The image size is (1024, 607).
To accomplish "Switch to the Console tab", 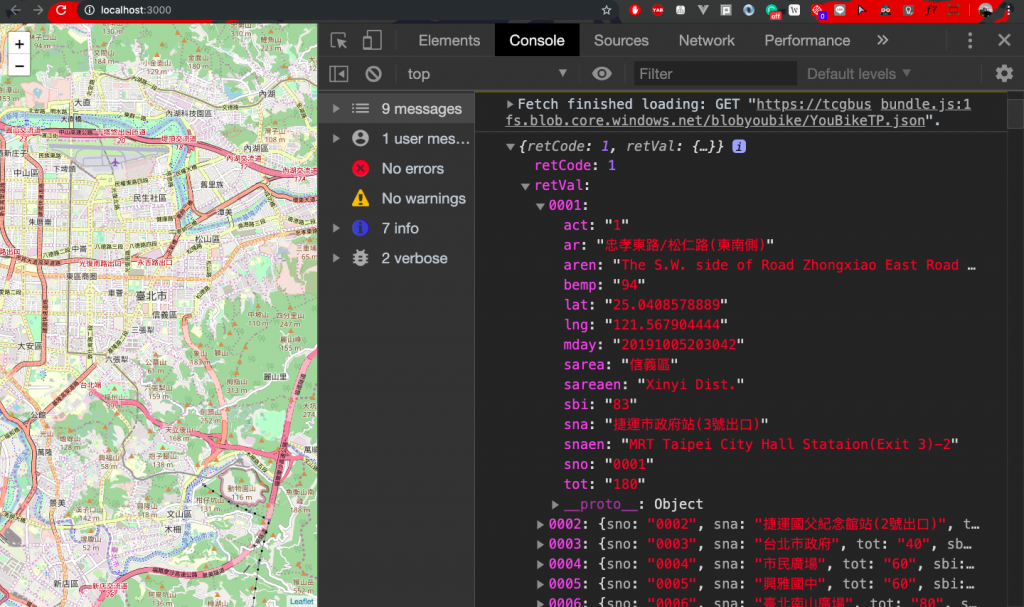I will (537, 41).
